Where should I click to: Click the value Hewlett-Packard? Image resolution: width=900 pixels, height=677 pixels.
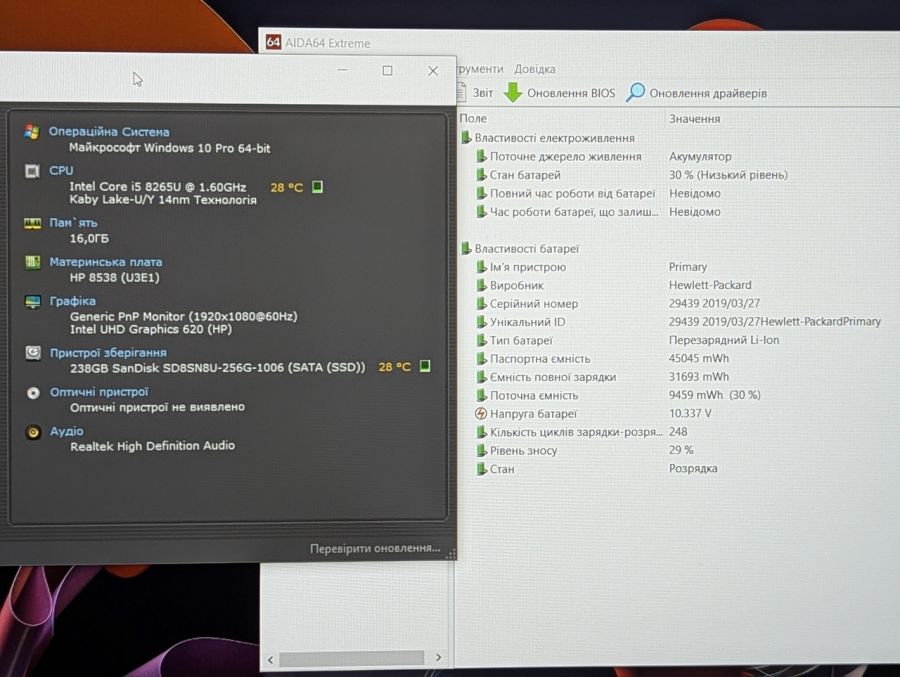point(709,285)
